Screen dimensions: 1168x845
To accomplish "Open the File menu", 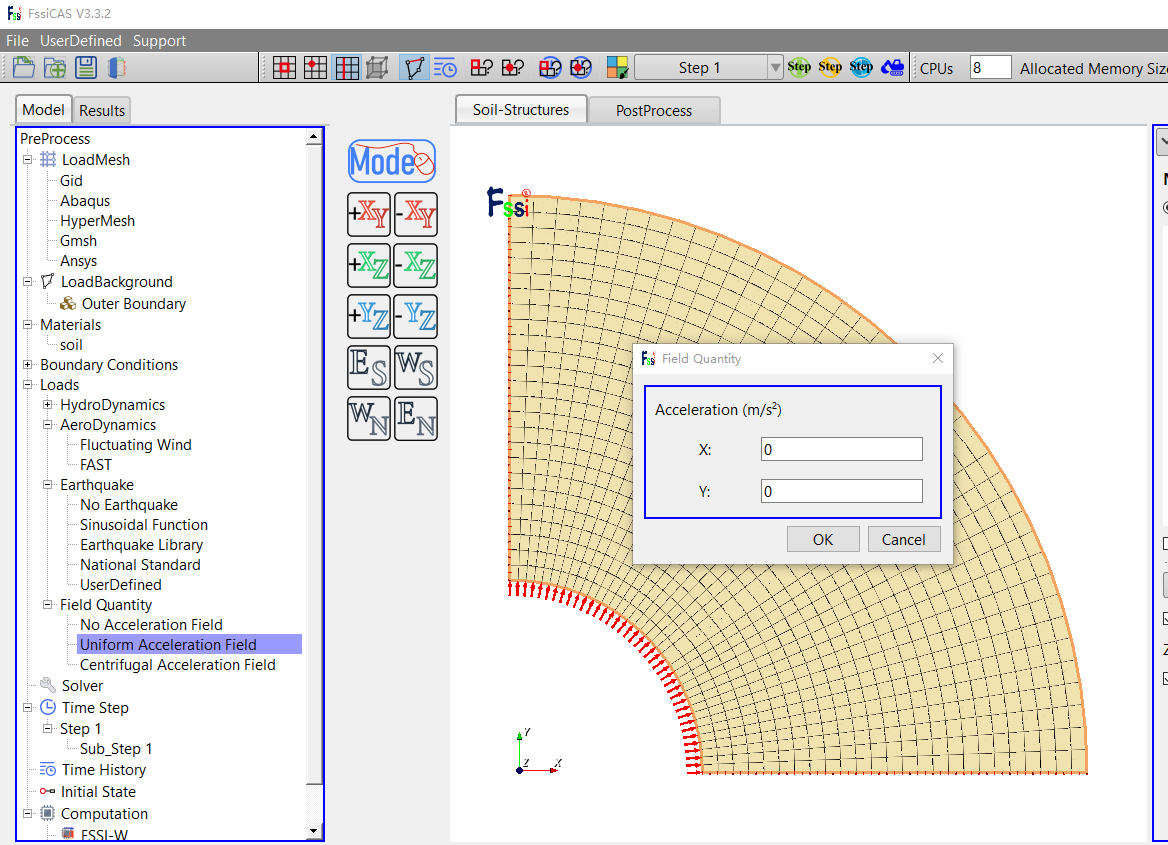I will 17,41.
